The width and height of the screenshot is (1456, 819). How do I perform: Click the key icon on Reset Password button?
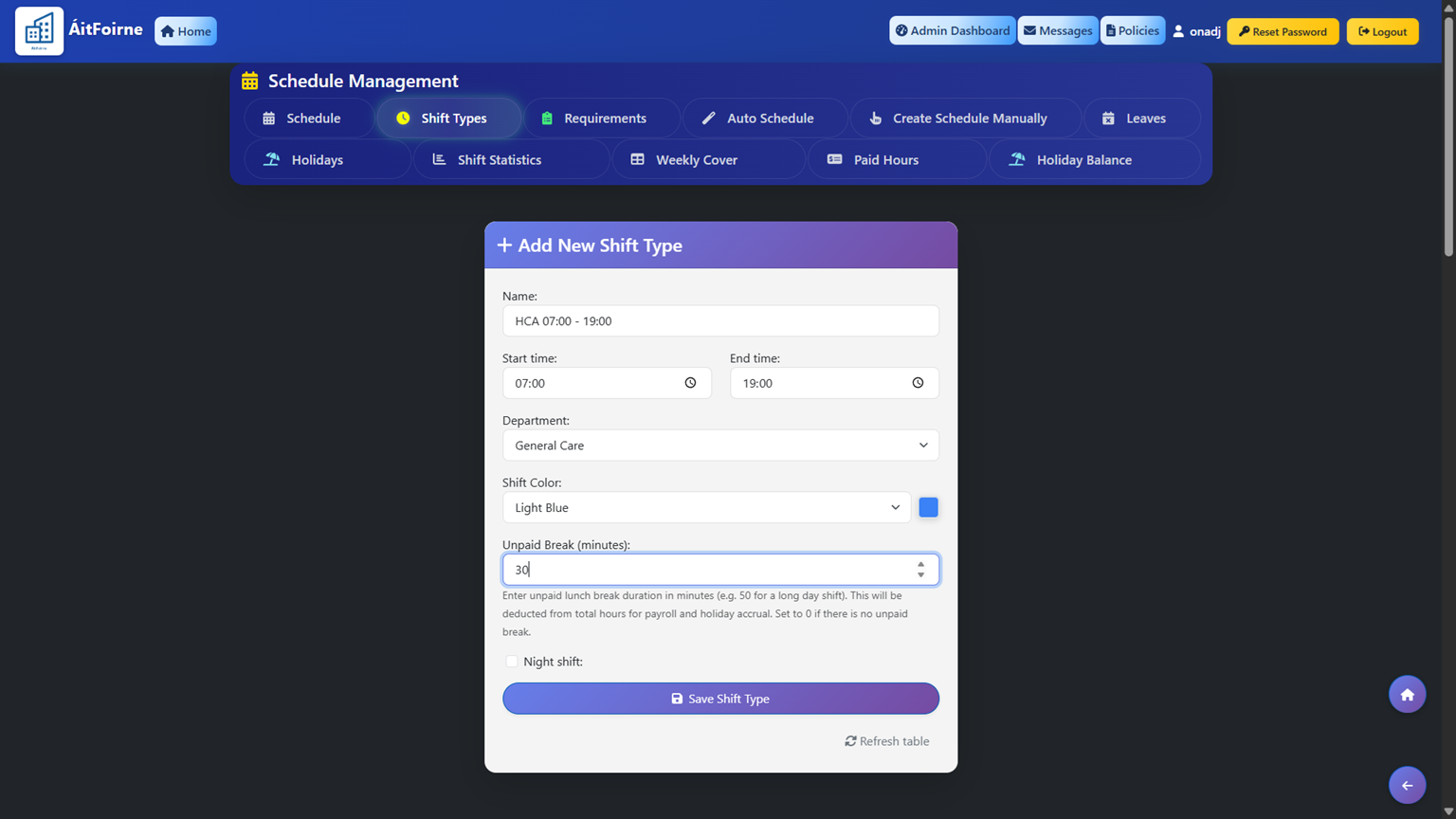pos(1244,31)
